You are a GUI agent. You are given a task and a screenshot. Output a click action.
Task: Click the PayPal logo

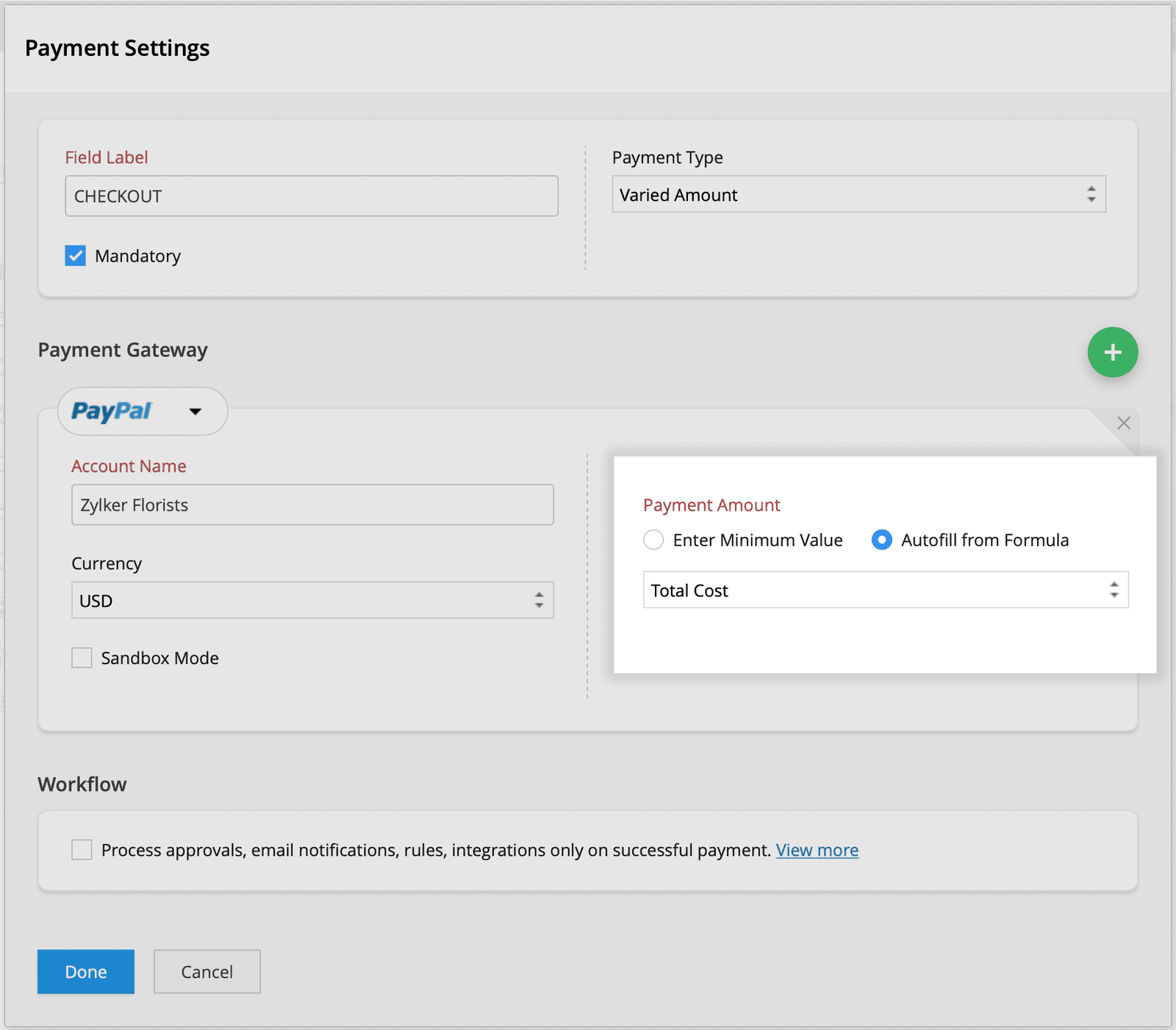[112, 411]
